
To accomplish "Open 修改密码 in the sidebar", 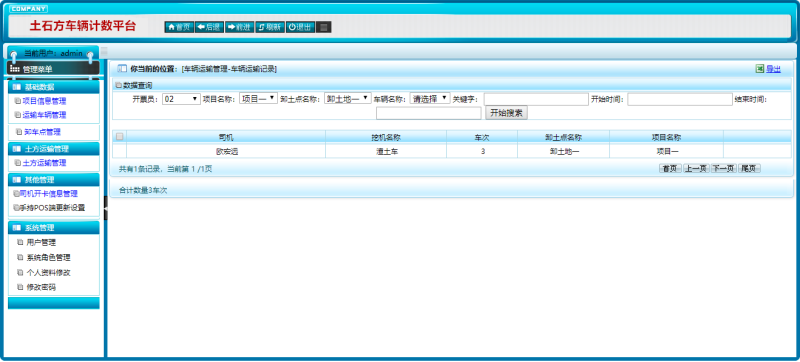I will pyautogui.click(x=41, y=288).
